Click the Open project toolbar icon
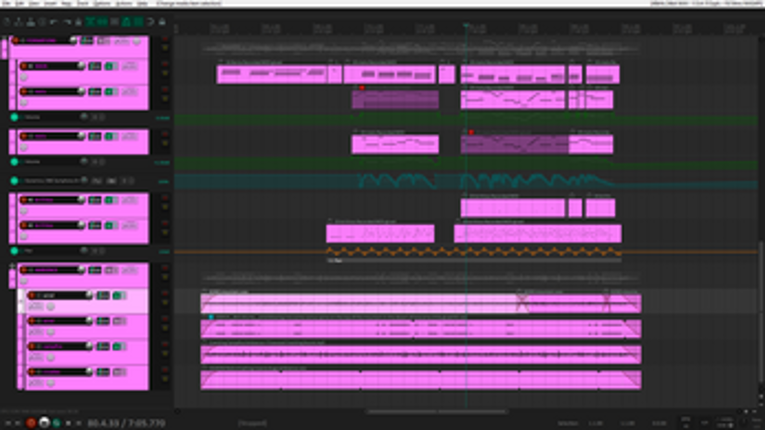Image resolution: width=765 pixels, height=430 pixels. pos(19,22)
